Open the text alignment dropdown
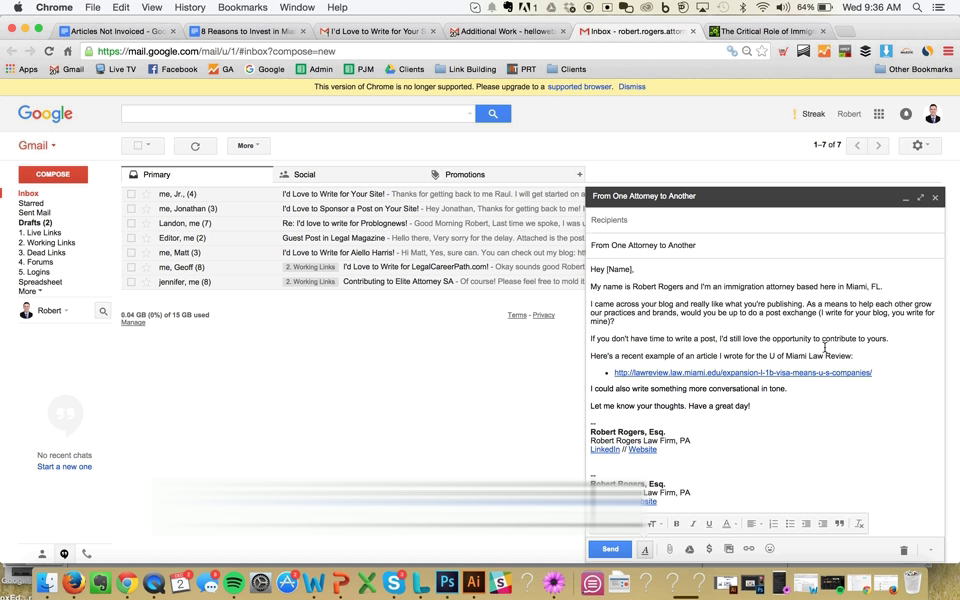960x600 pixels. pyautogui.click(x=754, y=523)
